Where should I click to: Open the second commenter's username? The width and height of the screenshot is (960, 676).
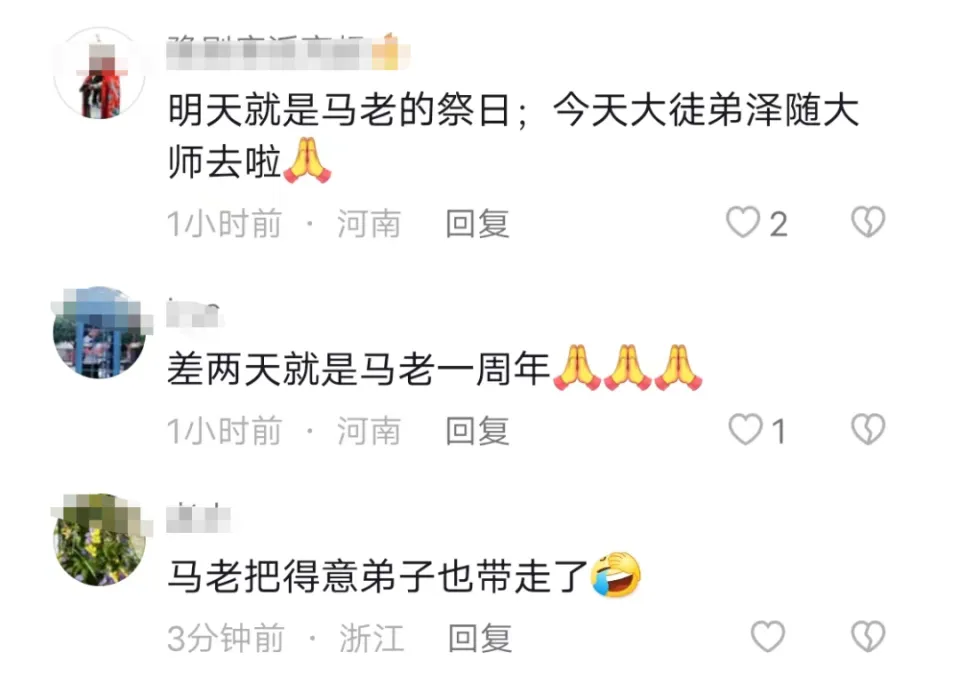[x=193, y=313]
